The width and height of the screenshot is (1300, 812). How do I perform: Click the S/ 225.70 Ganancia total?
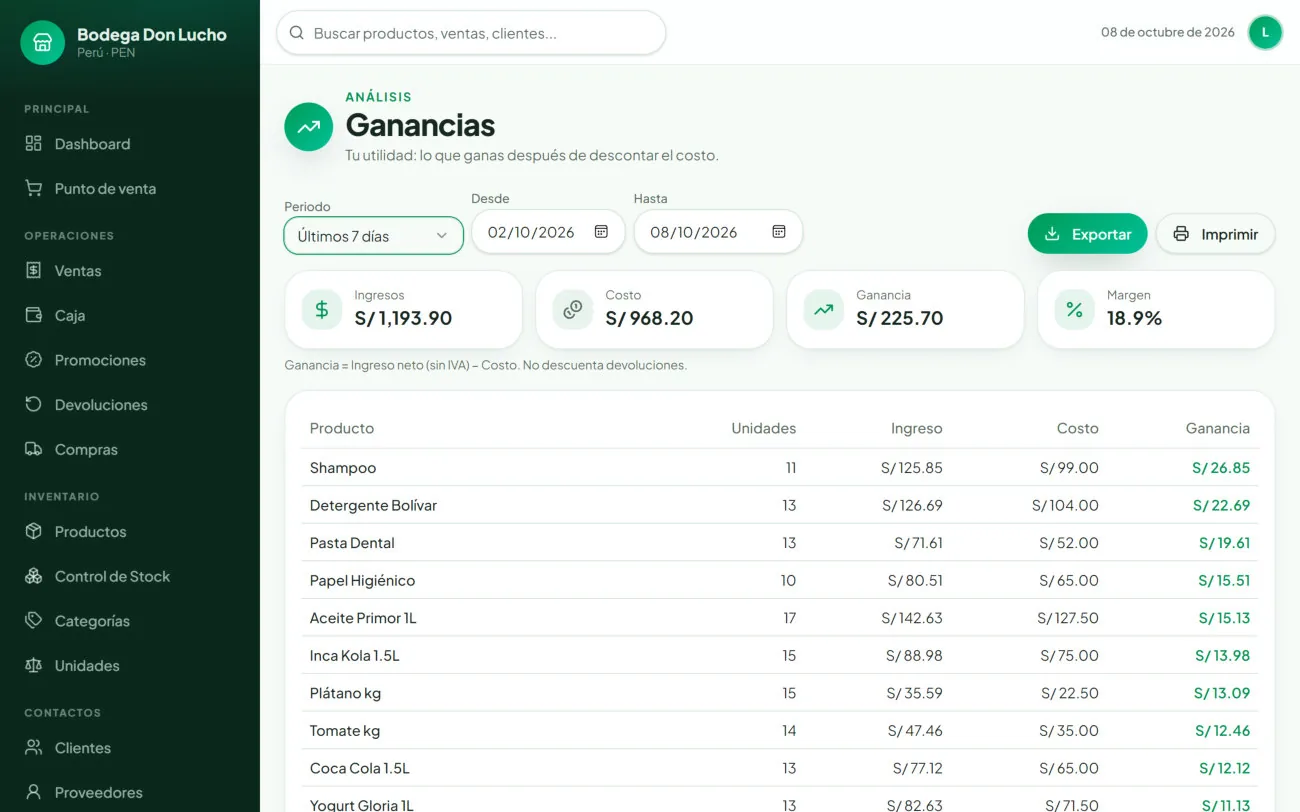click(900, 319)
